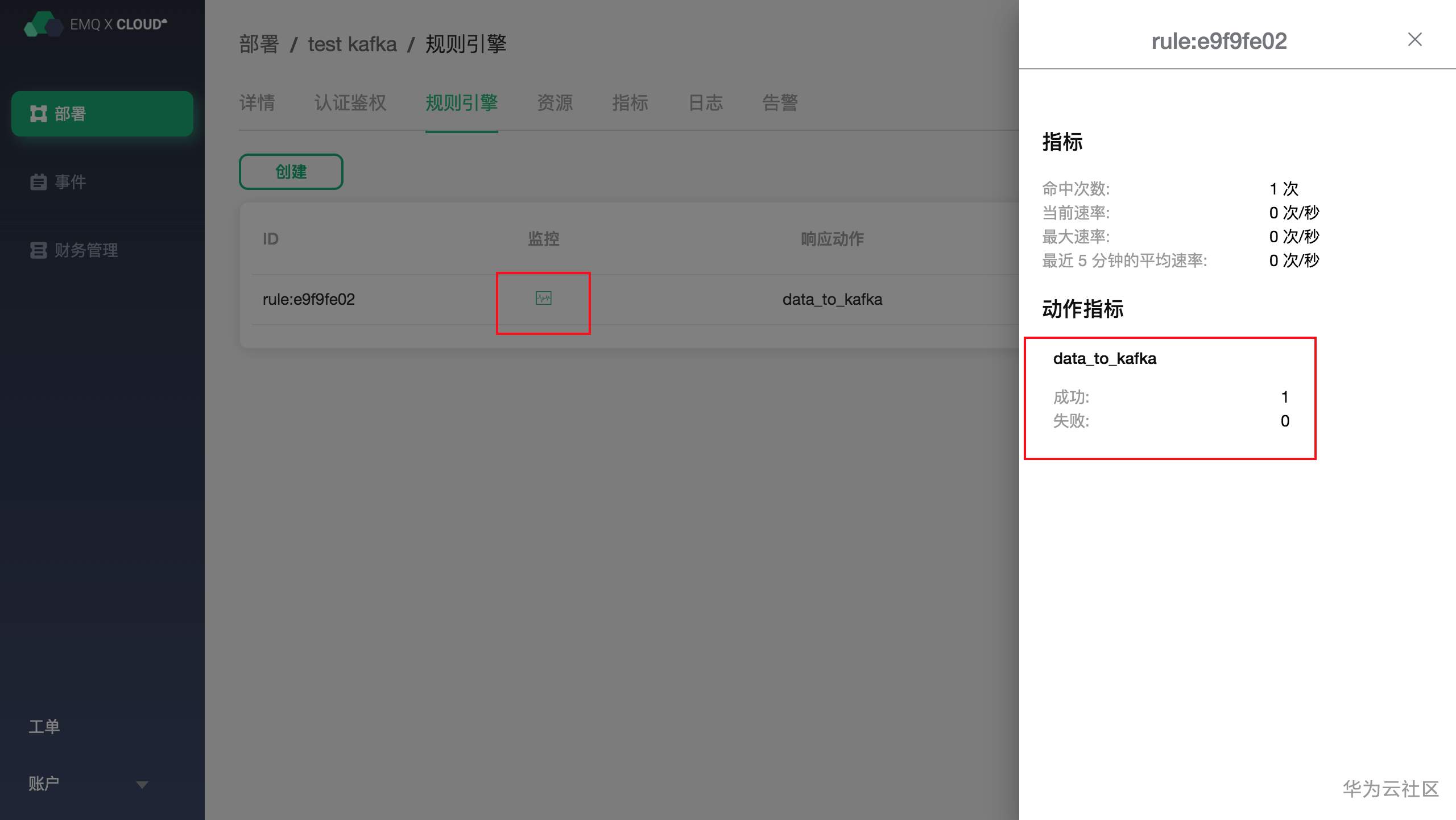Click the 事件 calendar icon
Image resolution: width=1456 pixels, height=820 pixels.
coord(38,182)
